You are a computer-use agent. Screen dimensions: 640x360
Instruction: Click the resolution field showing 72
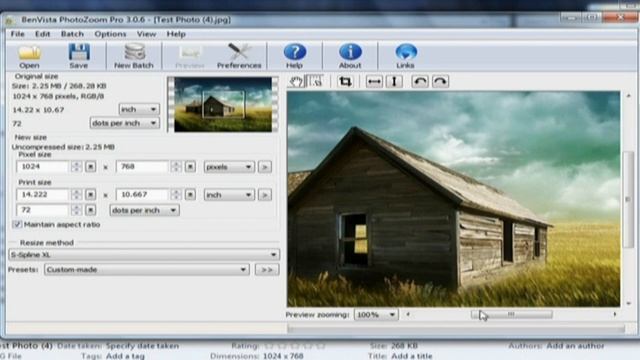(42, 210)
